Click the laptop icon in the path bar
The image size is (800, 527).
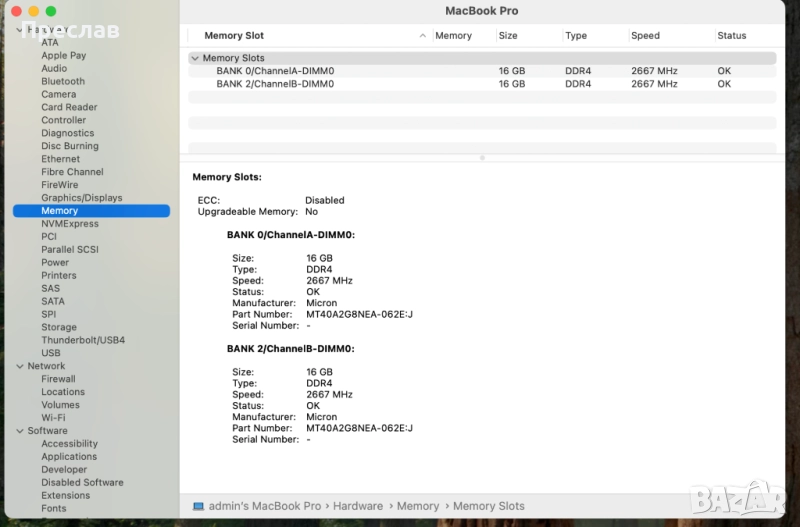198,506
